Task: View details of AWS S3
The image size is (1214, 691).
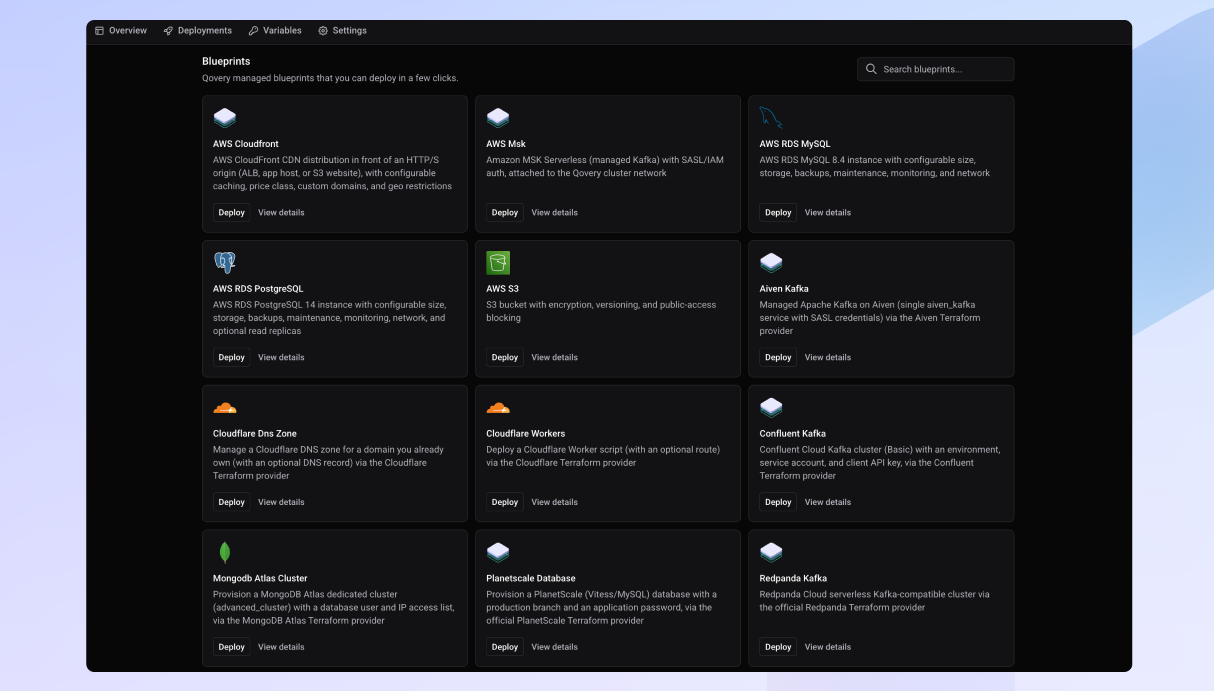Action: 555,357
